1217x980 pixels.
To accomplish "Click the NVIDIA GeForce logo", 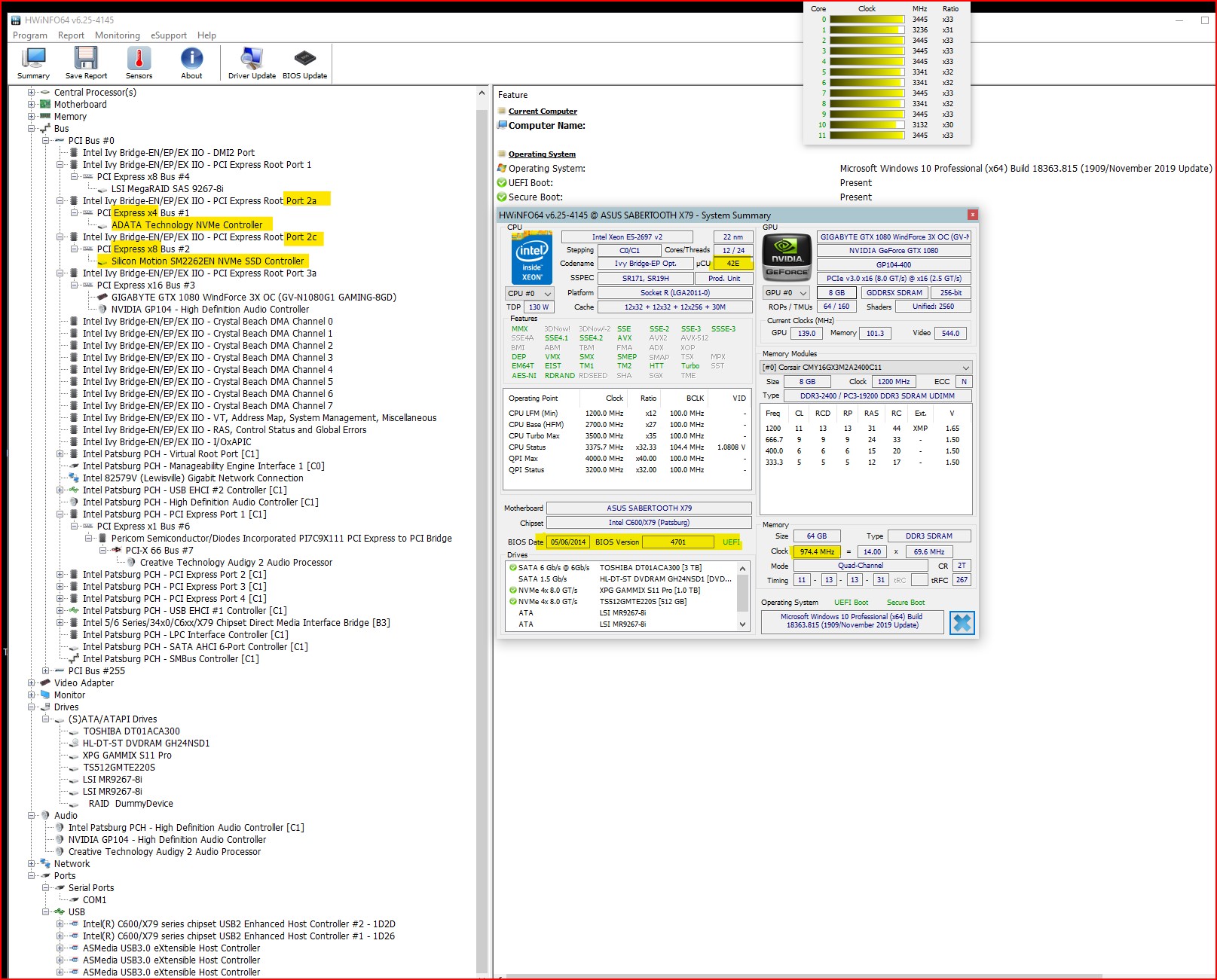I will click(x=787, y=258).
